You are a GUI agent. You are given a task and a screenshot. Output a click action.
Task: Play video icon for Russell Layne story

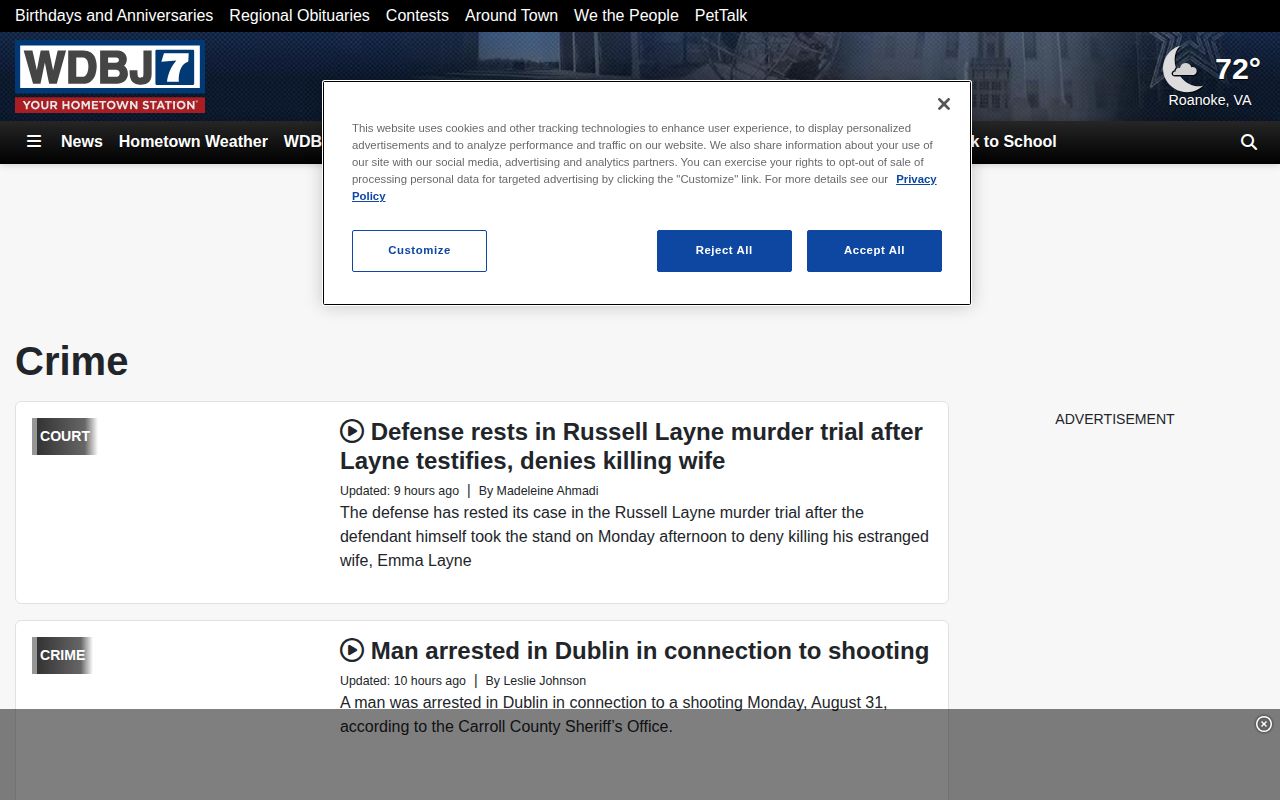coord(352,431)
